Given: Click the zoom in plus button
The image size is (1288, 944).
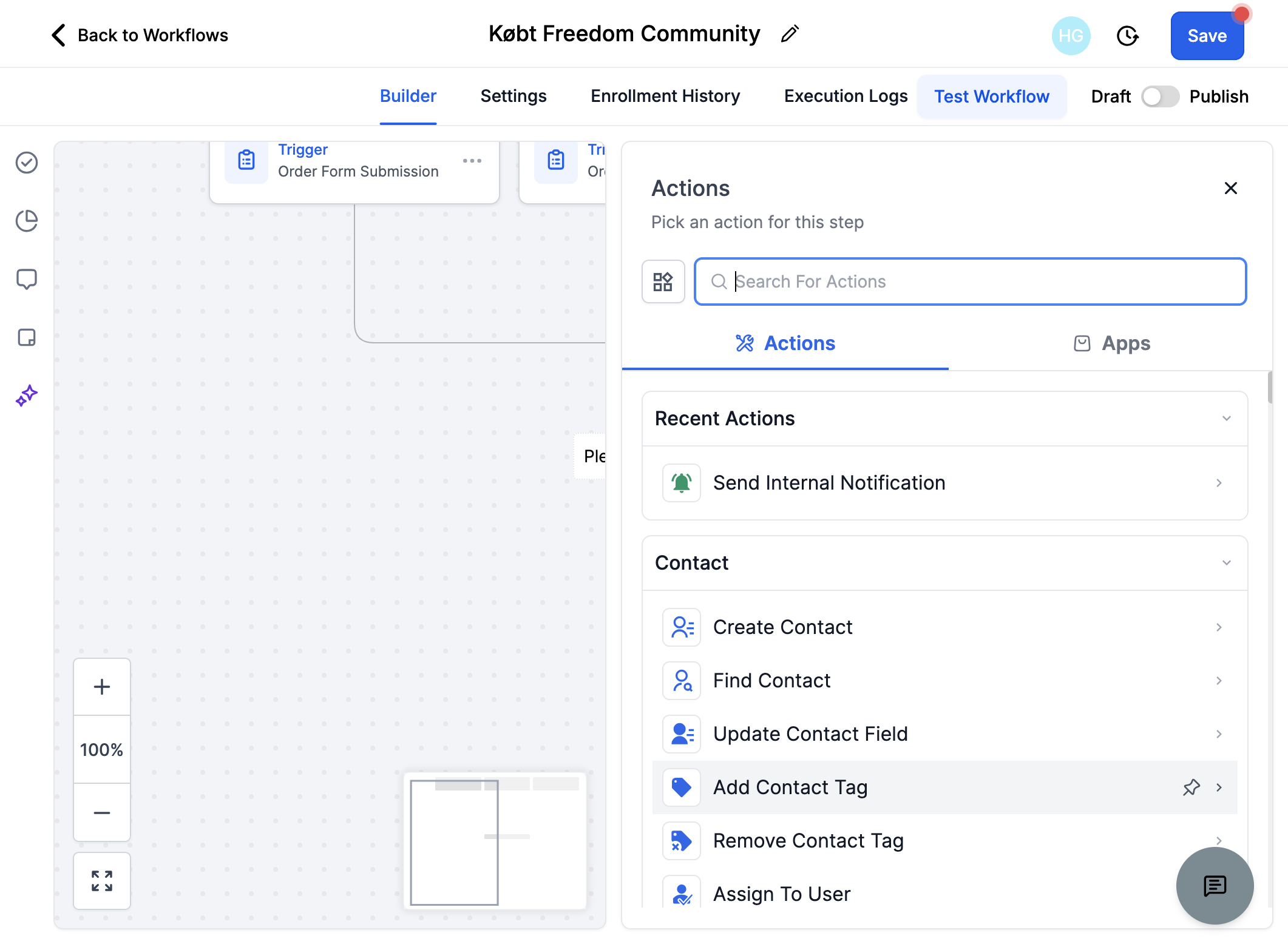Looking at the screenshot, I should click(102, 687).
